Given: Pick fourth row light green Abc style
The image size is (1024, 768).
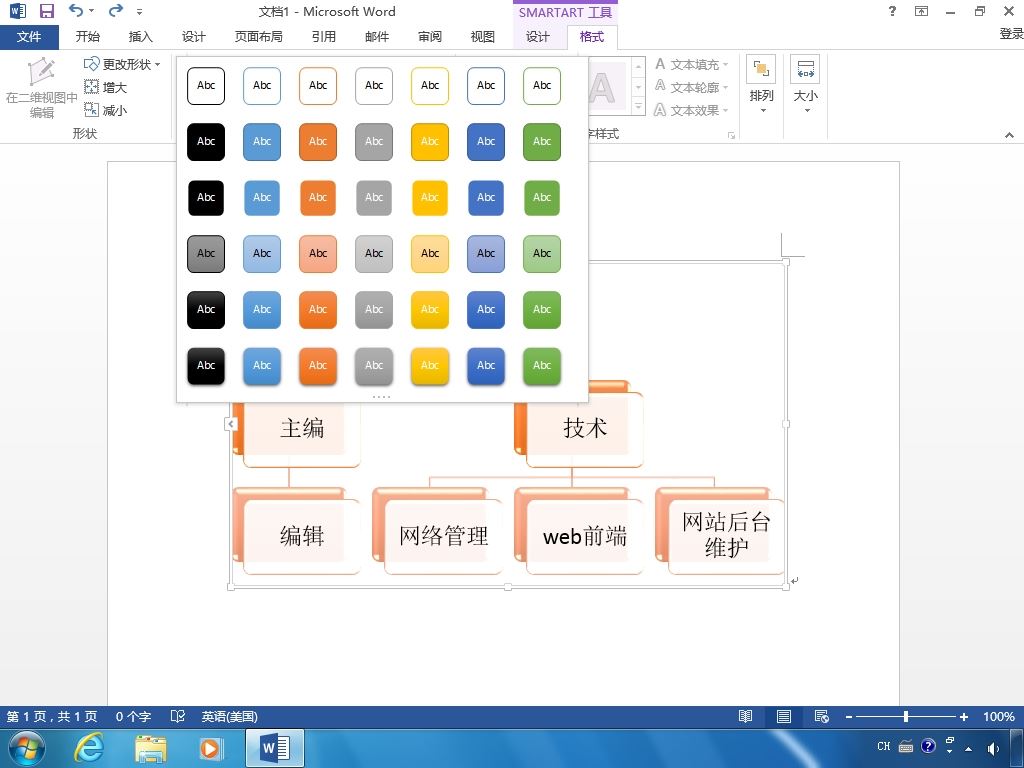Looking at the screenshot, I should [x=542, y=254].
